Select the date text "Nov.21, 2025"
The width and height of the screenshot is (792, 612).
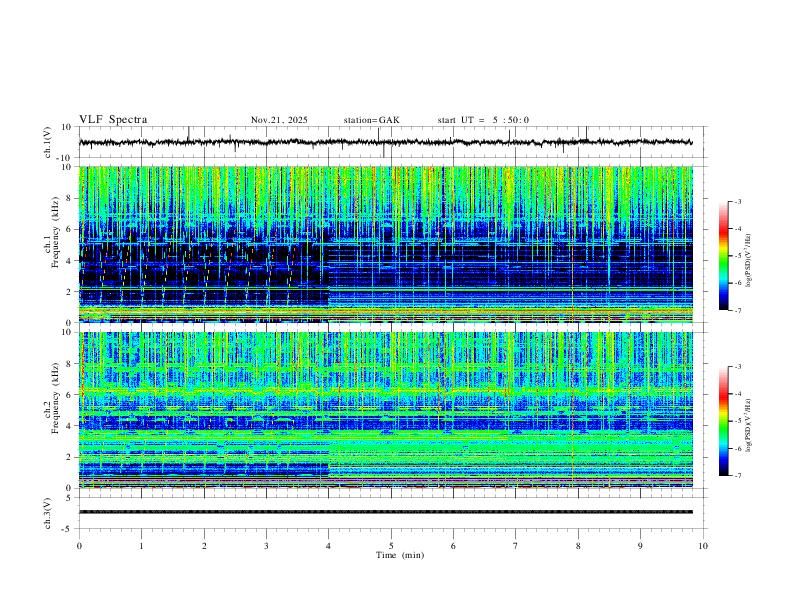click(279, 120)
